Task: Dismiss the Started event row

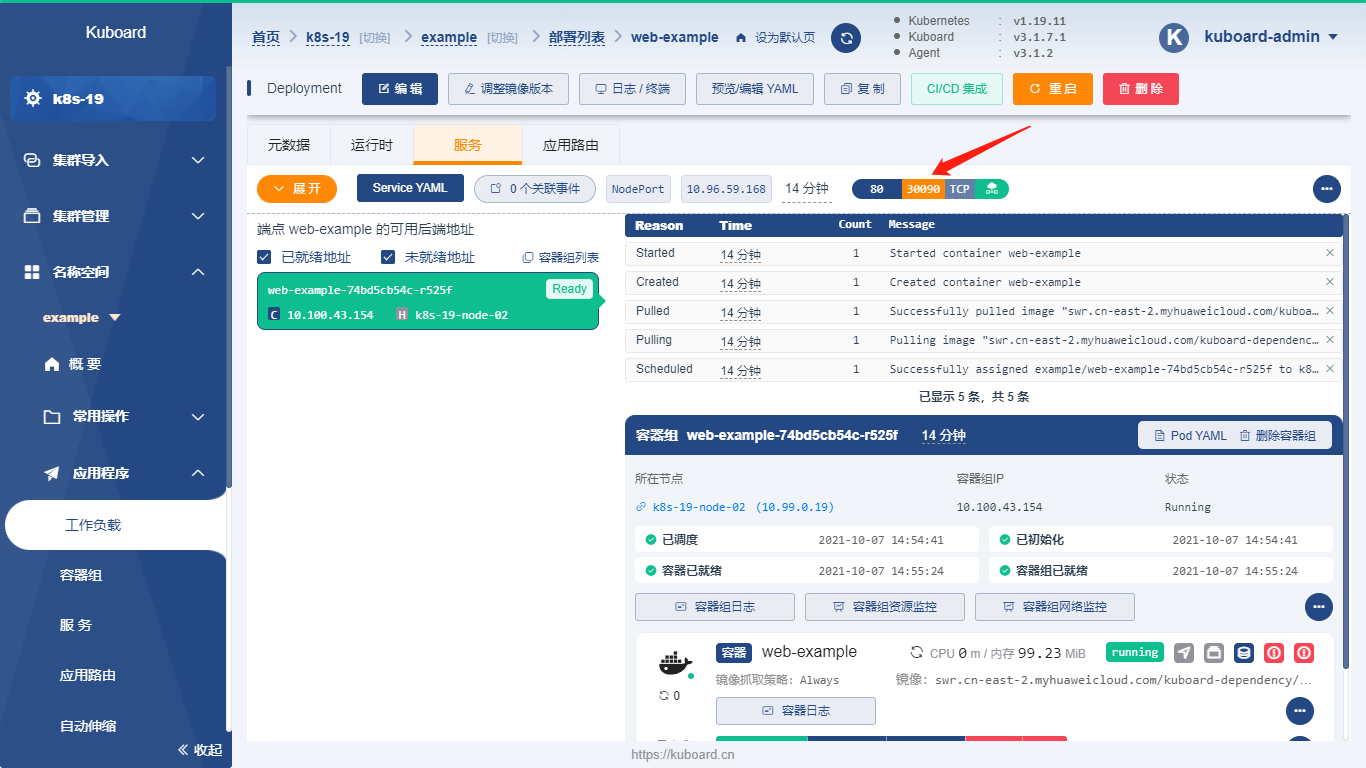Action: coord(1330,253)
